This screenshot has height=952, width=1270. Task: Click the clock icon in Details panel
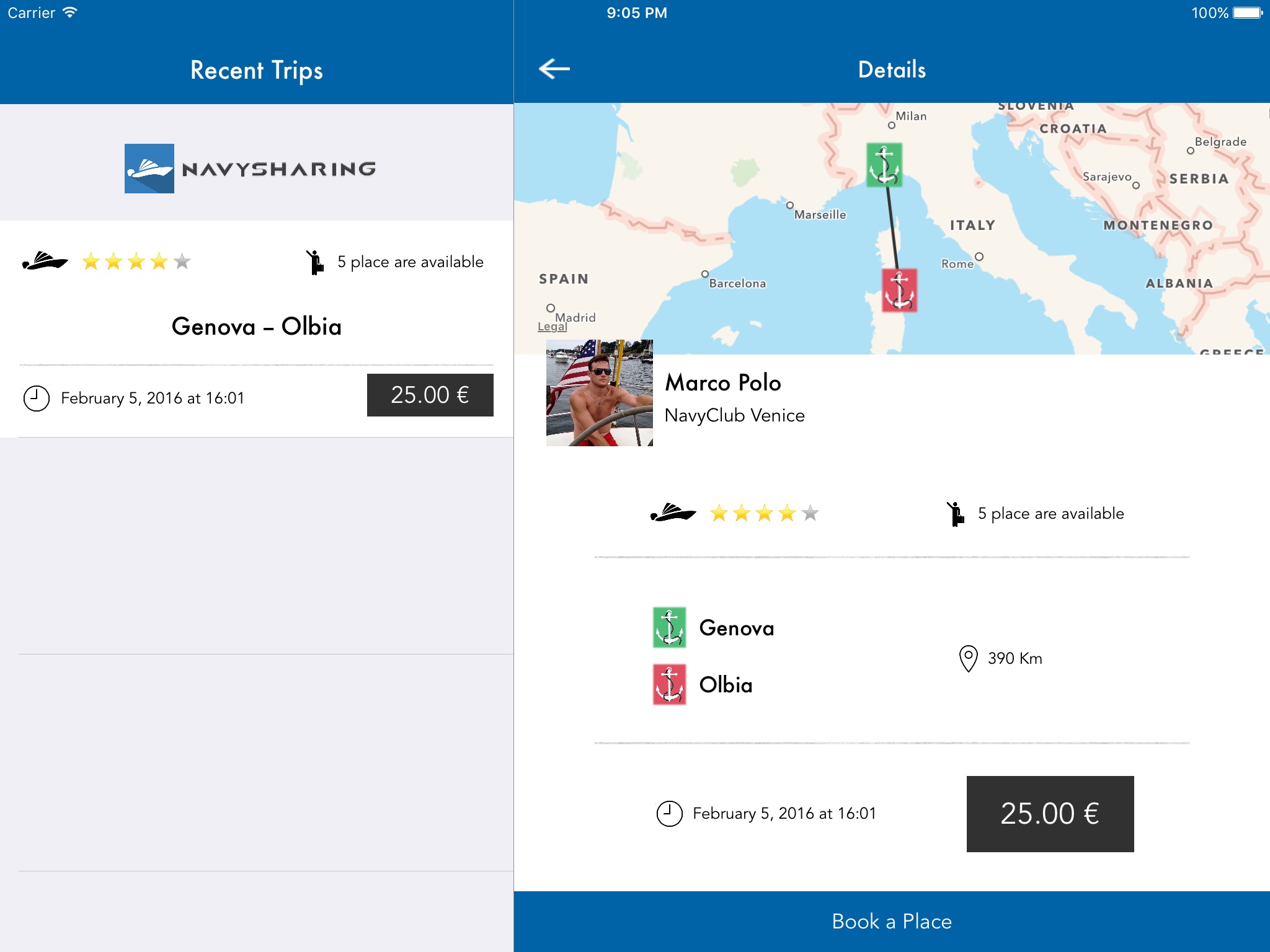669,814
